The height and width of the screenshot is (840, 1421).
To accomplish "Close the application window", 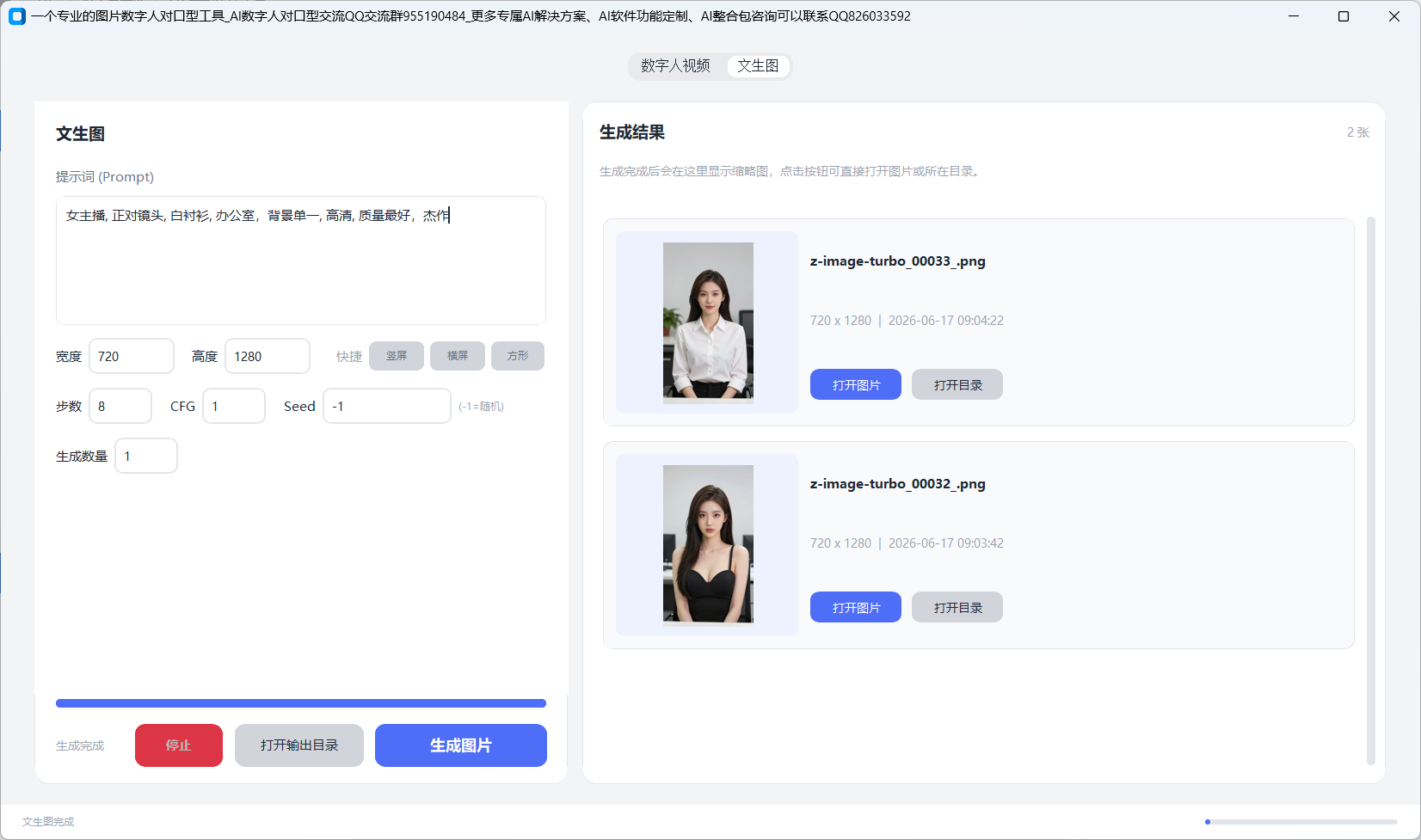I will click(x=1394, y=16).
